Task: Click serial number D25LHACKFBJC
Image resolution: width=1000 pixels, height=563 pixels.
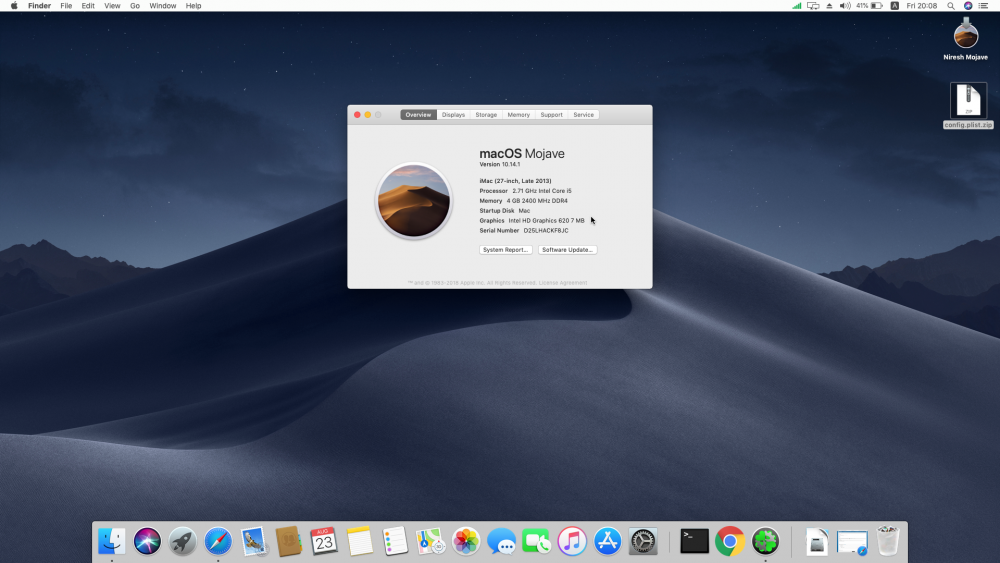Action: 546,231
